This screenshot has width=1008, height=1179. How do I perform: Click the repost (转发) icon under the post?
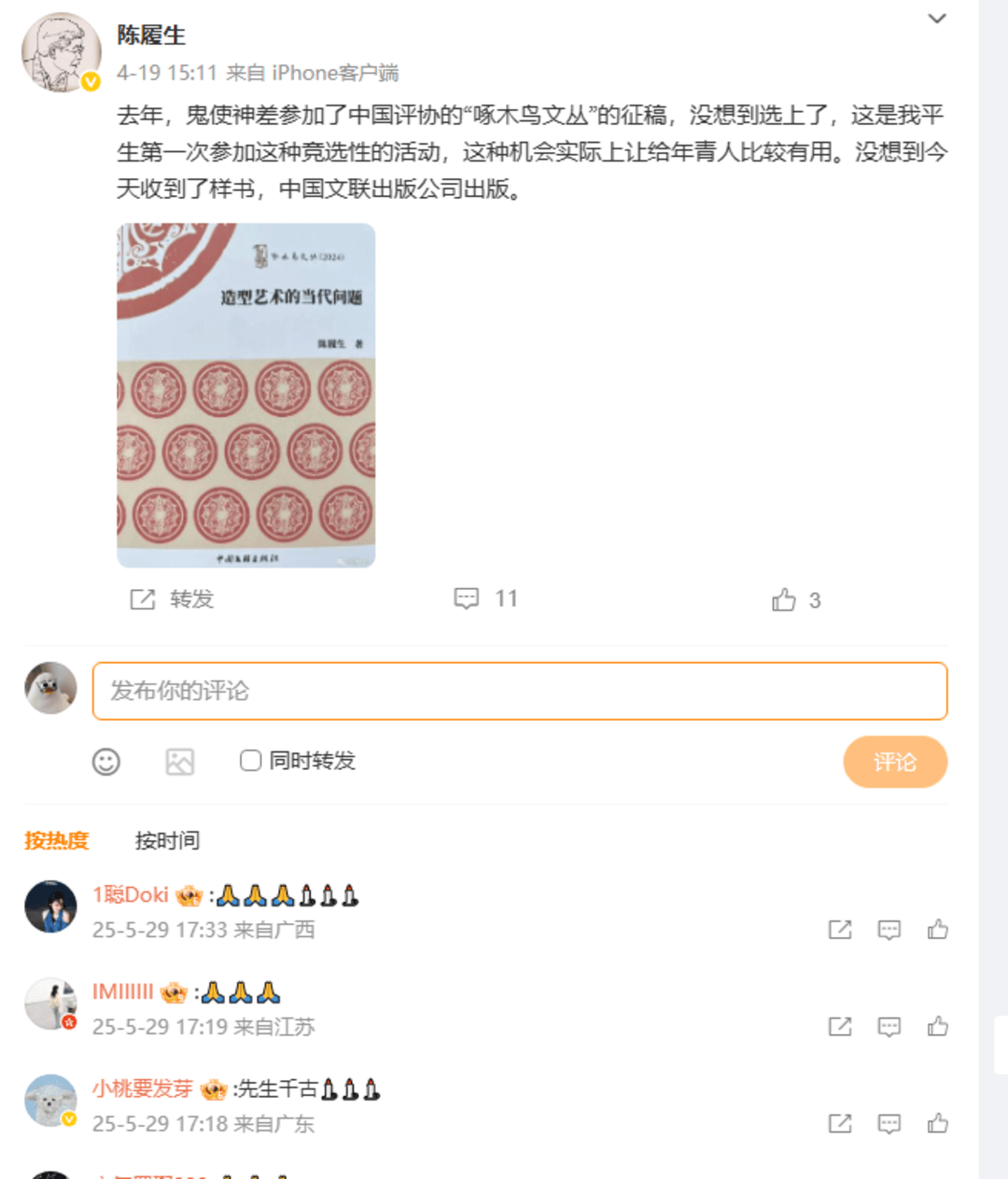(143, 599)
